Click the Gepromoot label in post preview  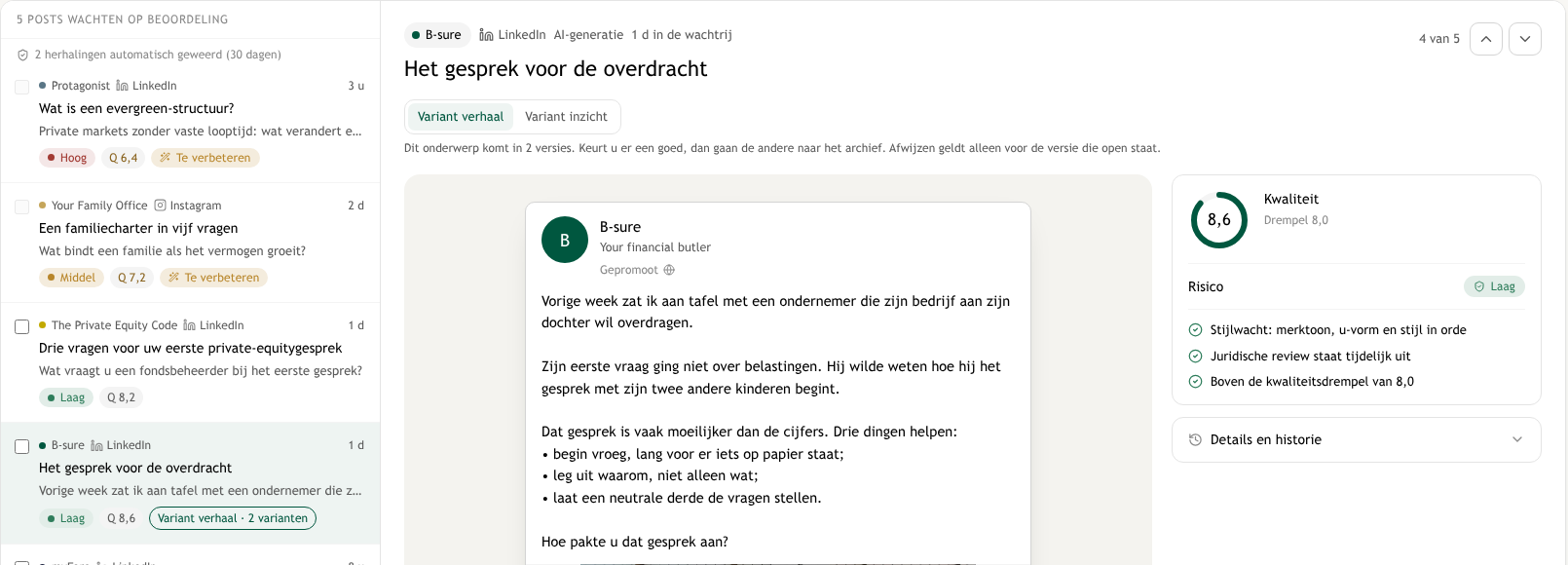tap(629, 270)
